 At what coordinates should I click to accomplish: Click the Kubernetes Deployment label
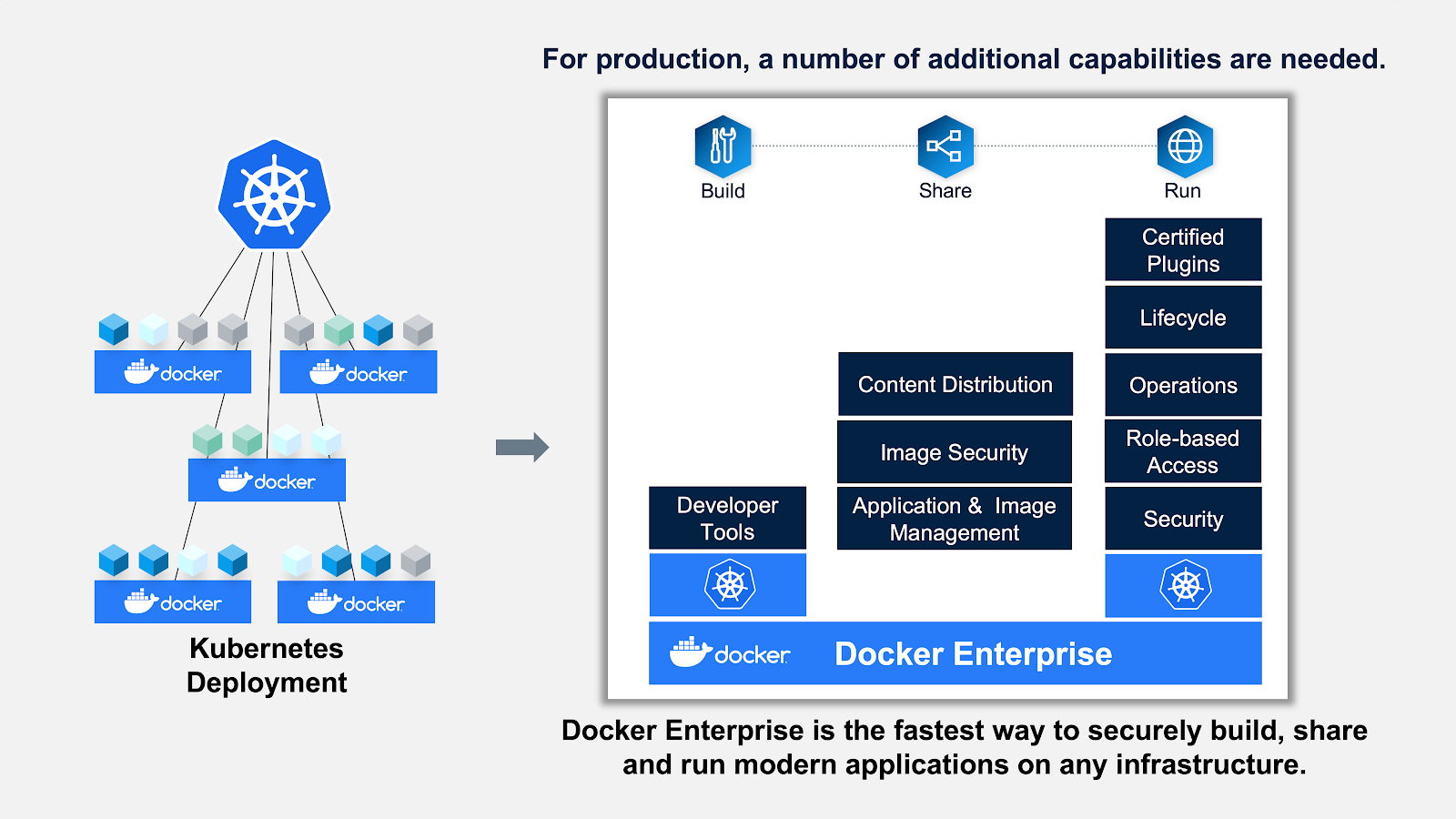point(267,665)
